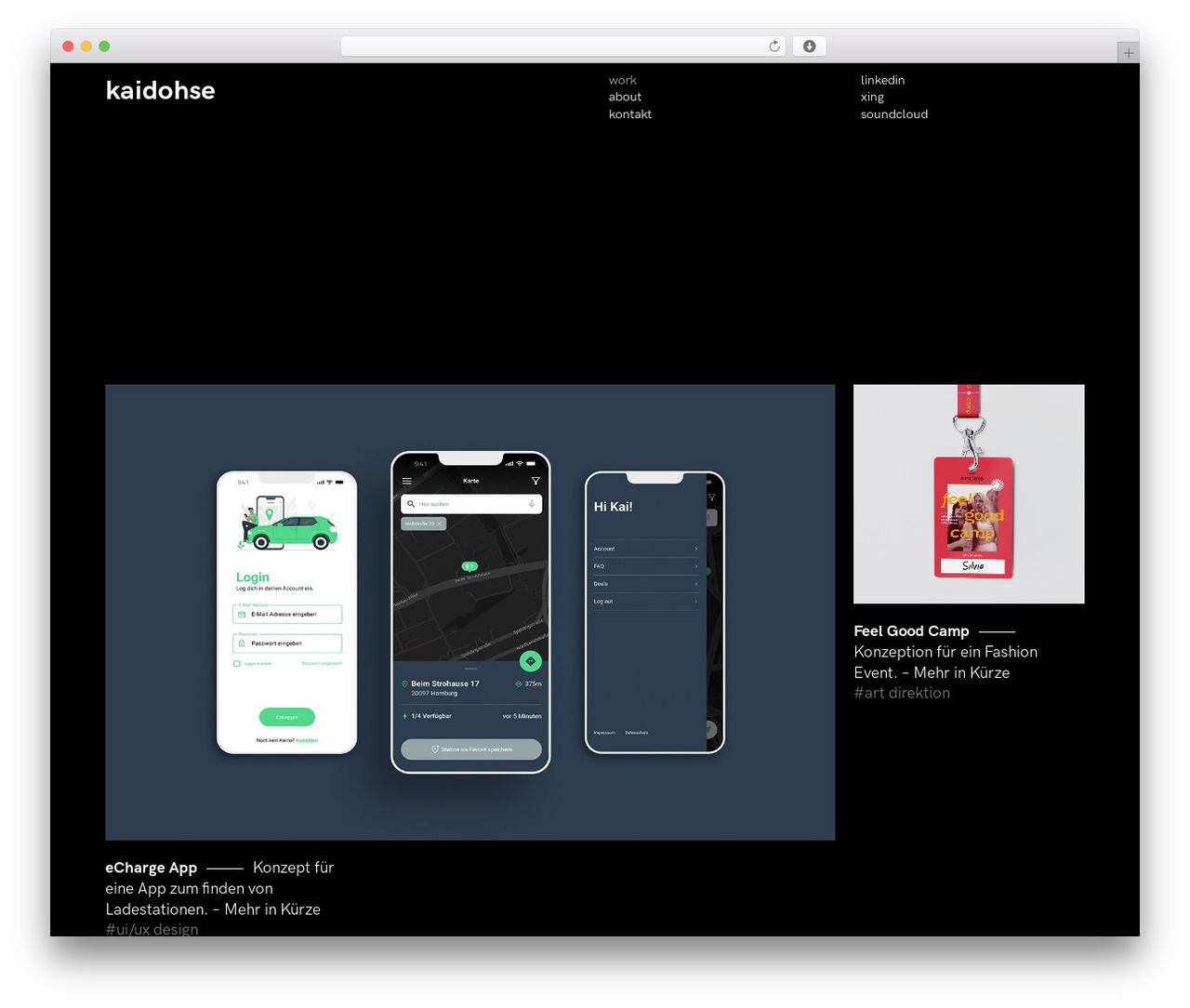
Task: Add a new browser tab
Action: [x=1128, y=53]
